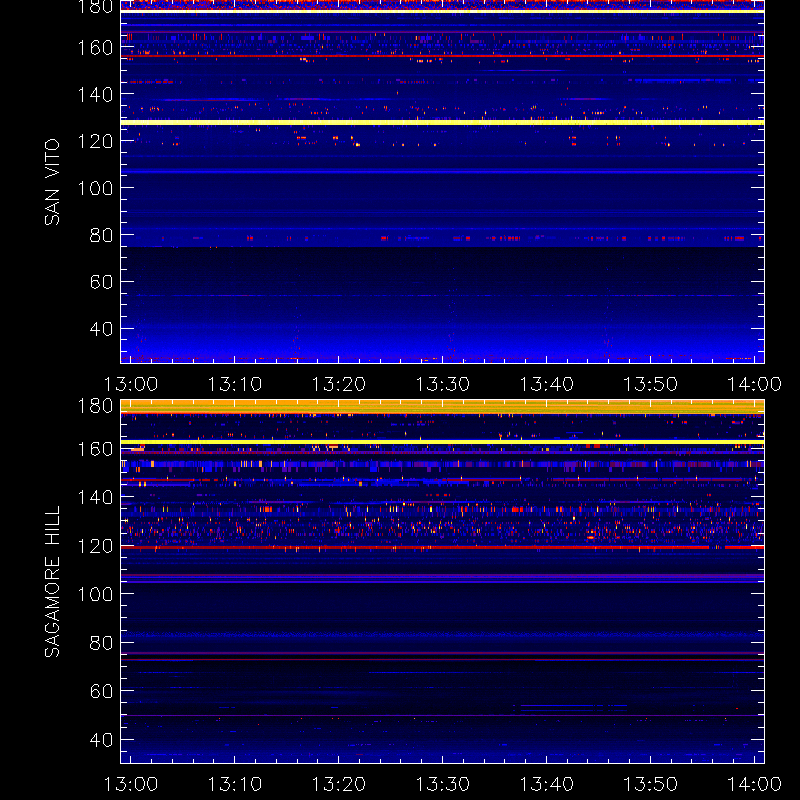Click 13:00 time label under San Vito plot

(131, 384)
